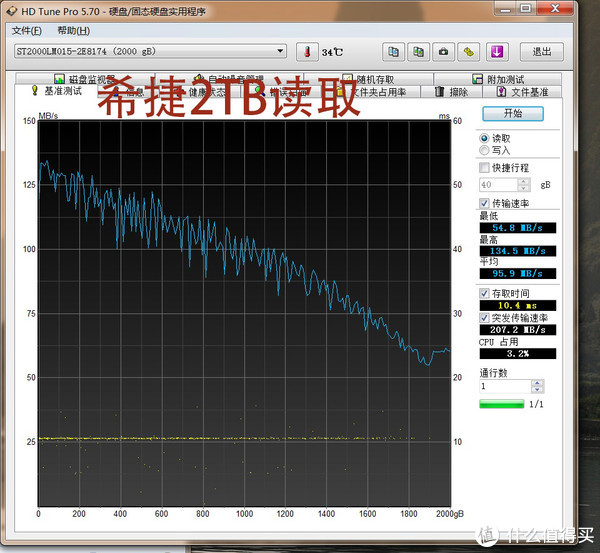This screenshot has width=600, height=553.
Task: Select the 读取 radio button
Action: (484, 138)
